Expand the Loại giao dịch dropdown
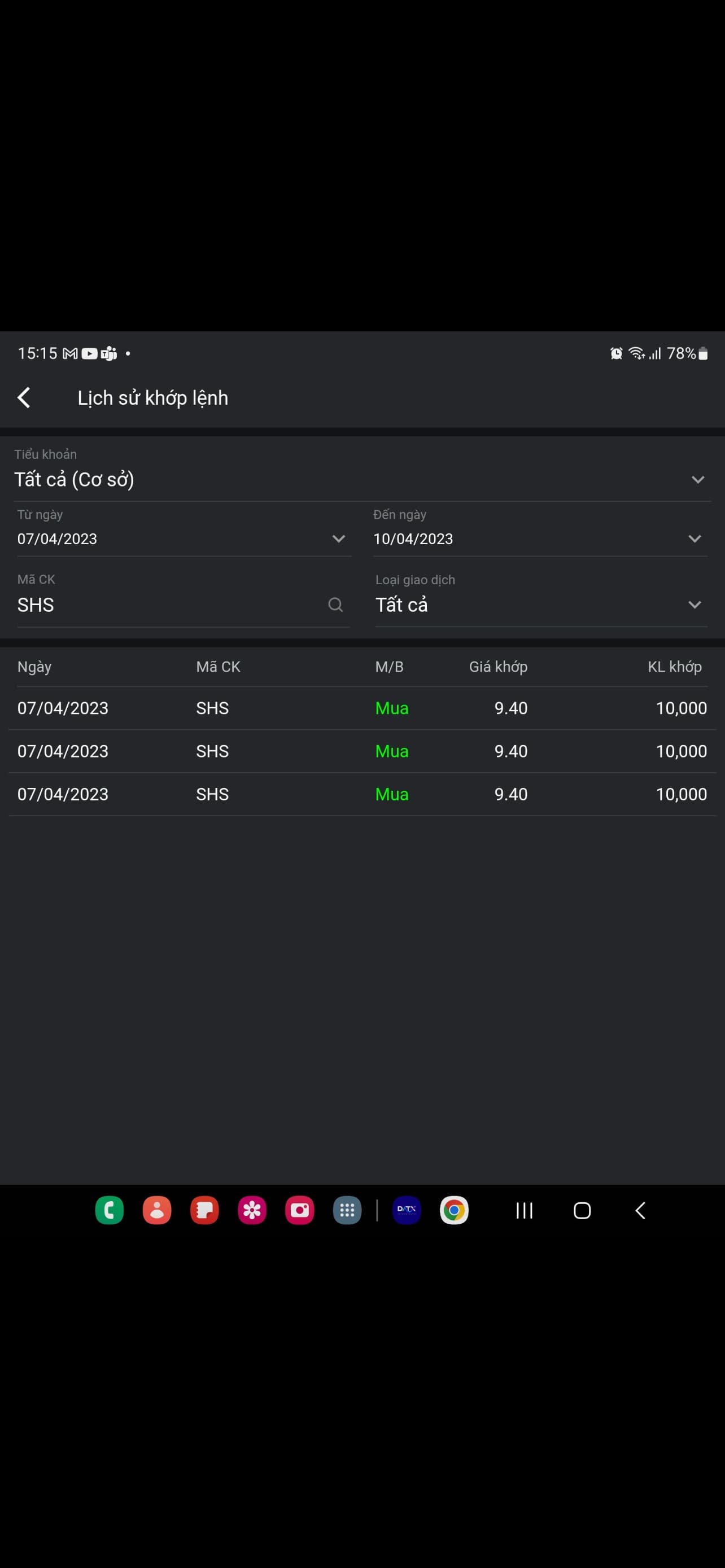 [540, 605]
